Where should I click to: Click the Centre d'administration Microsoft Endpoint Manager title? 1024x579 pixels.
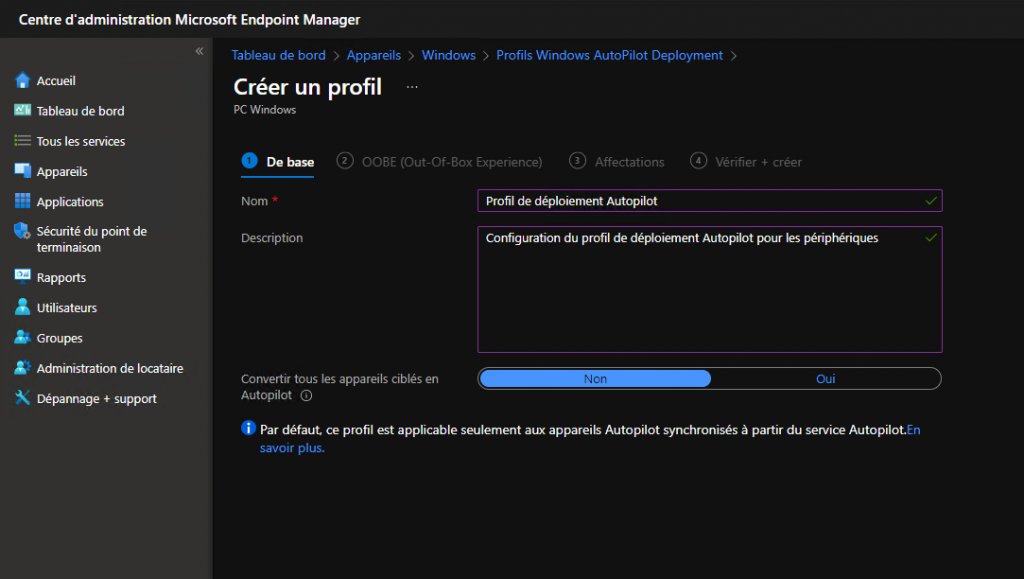pos(189,20)
